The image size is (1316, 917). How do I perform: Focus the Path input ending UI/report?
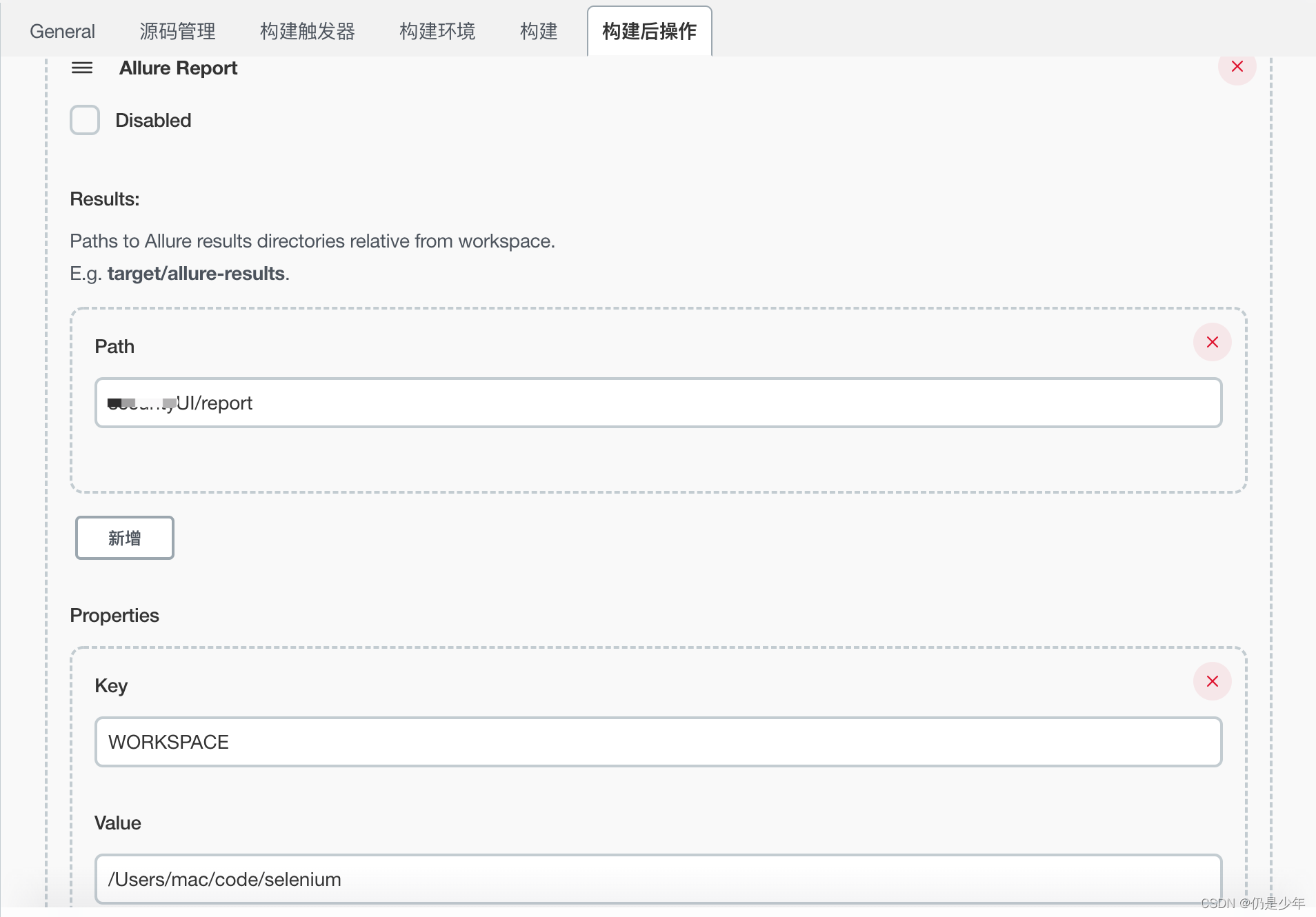[658, 403]
